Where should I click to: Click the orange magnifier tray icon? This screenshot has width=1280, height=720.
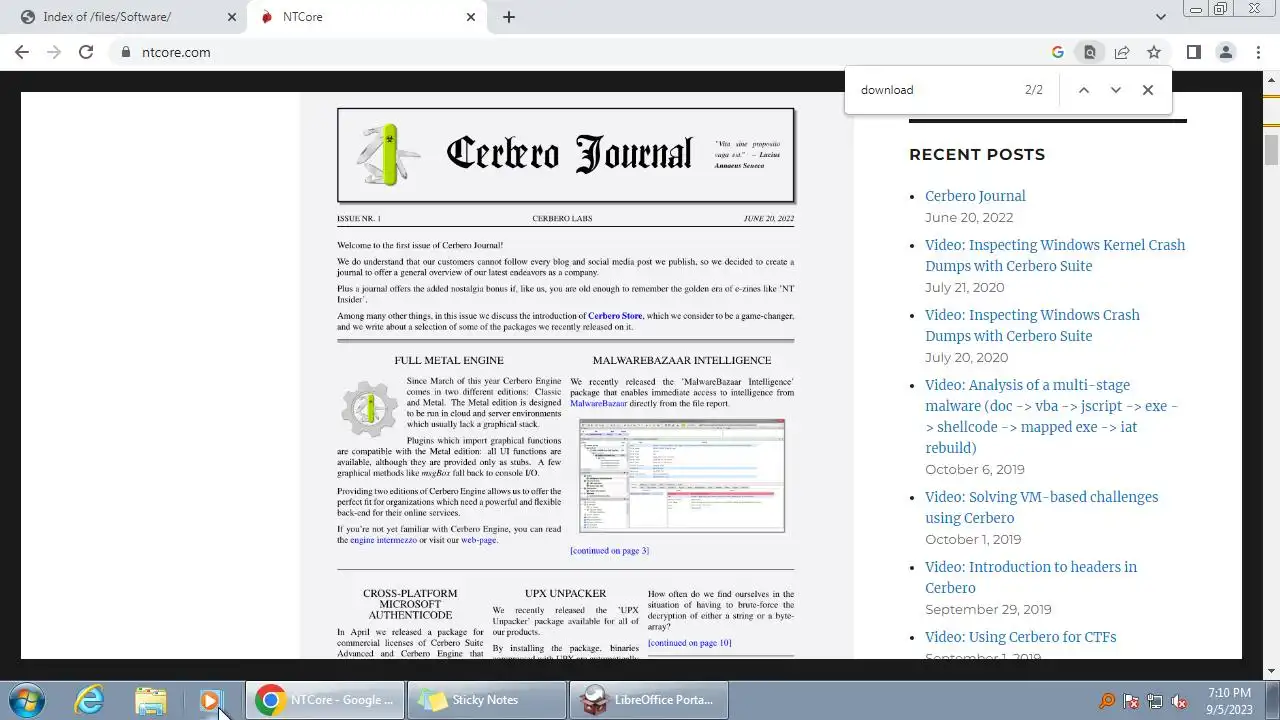pyautogui.click(x=1107, y=701)
